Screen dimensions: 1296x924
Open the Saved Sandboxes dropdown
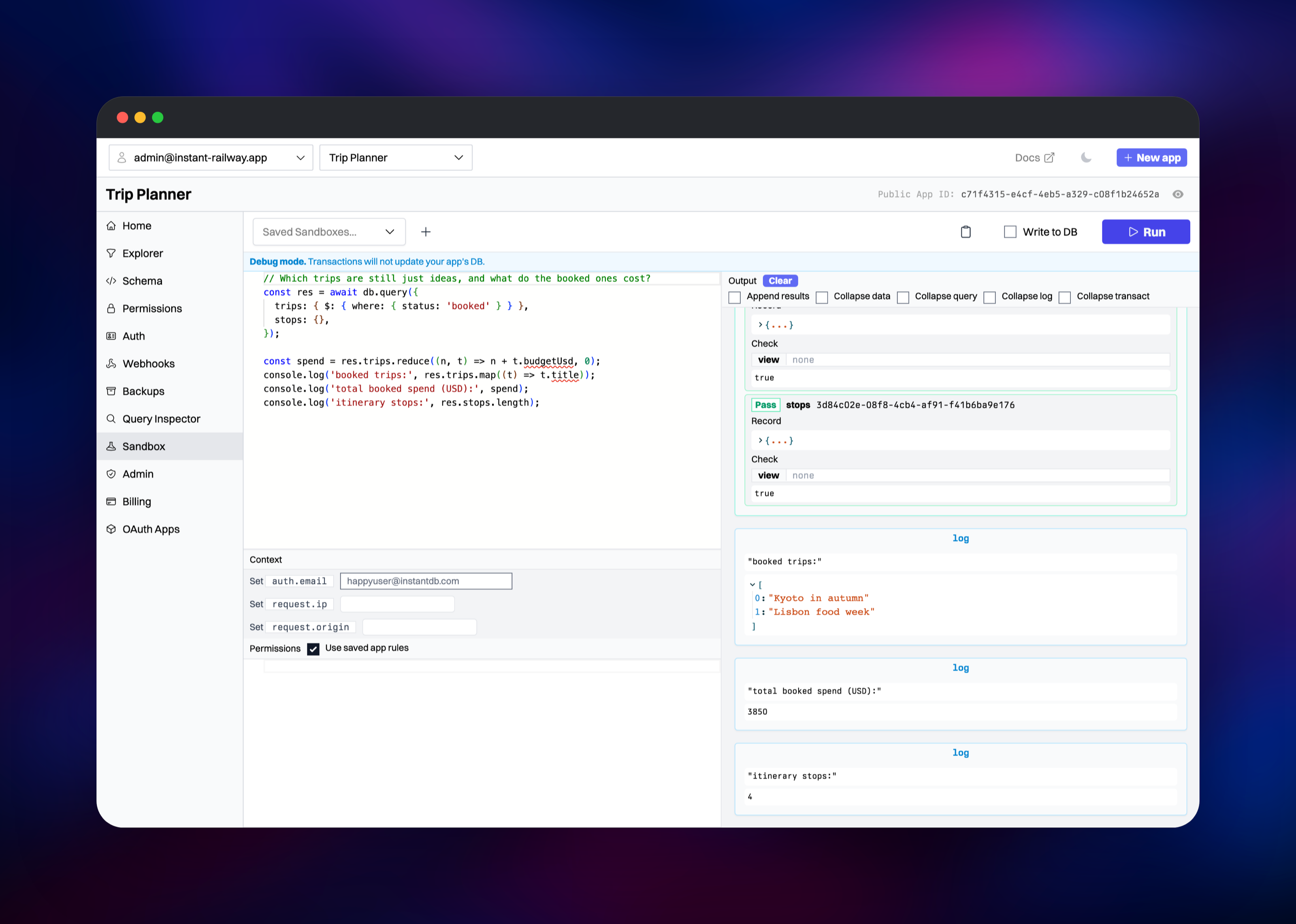329,232
